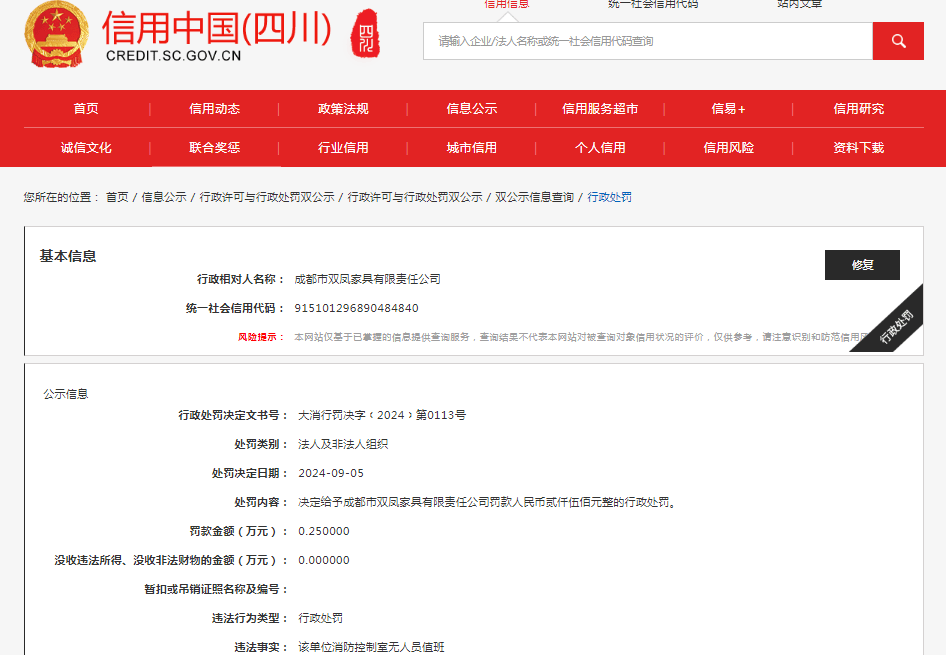Focus the enterprise name search field
The image size is (946, 655).
tap(648, 41)
